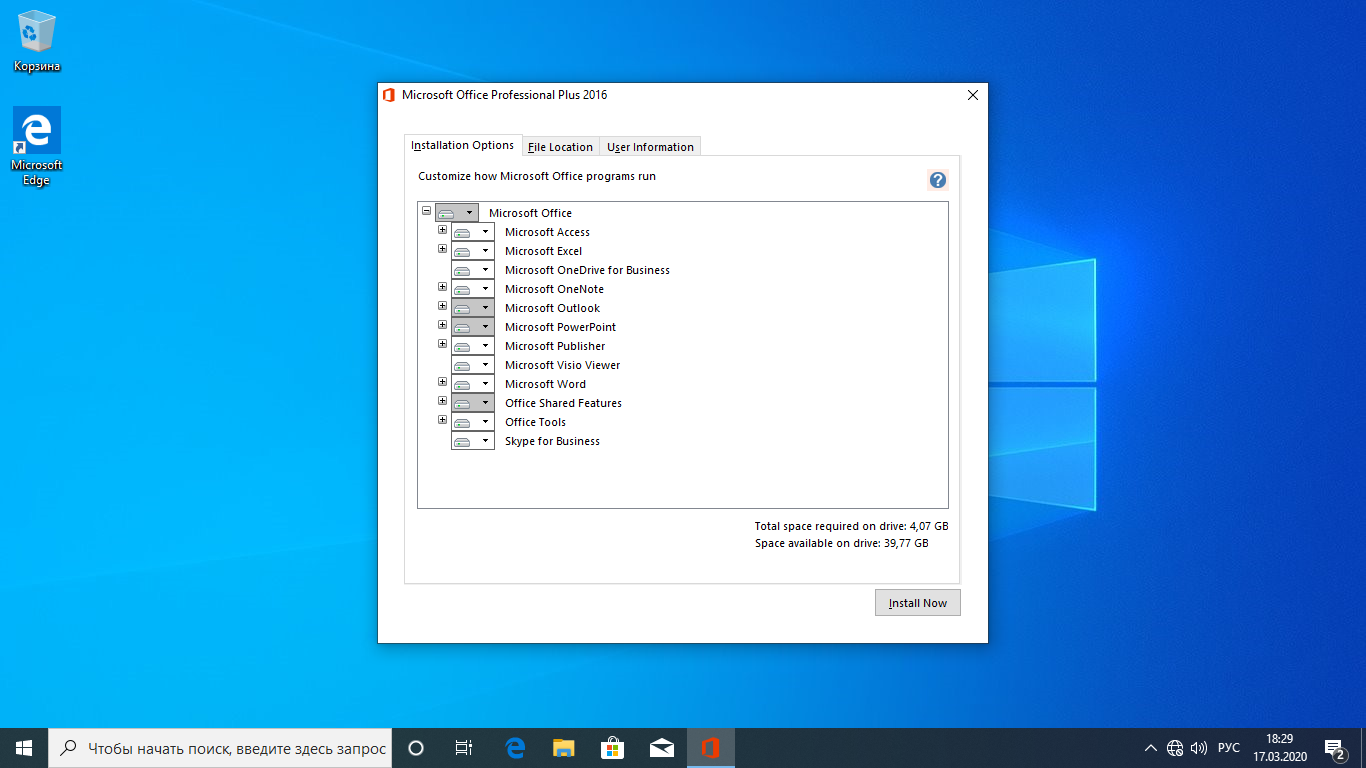This screenshot has height=768, width=1366.
Task: Open install option dropdown for Microsoft Office
Action: click(x=457, y=213)
